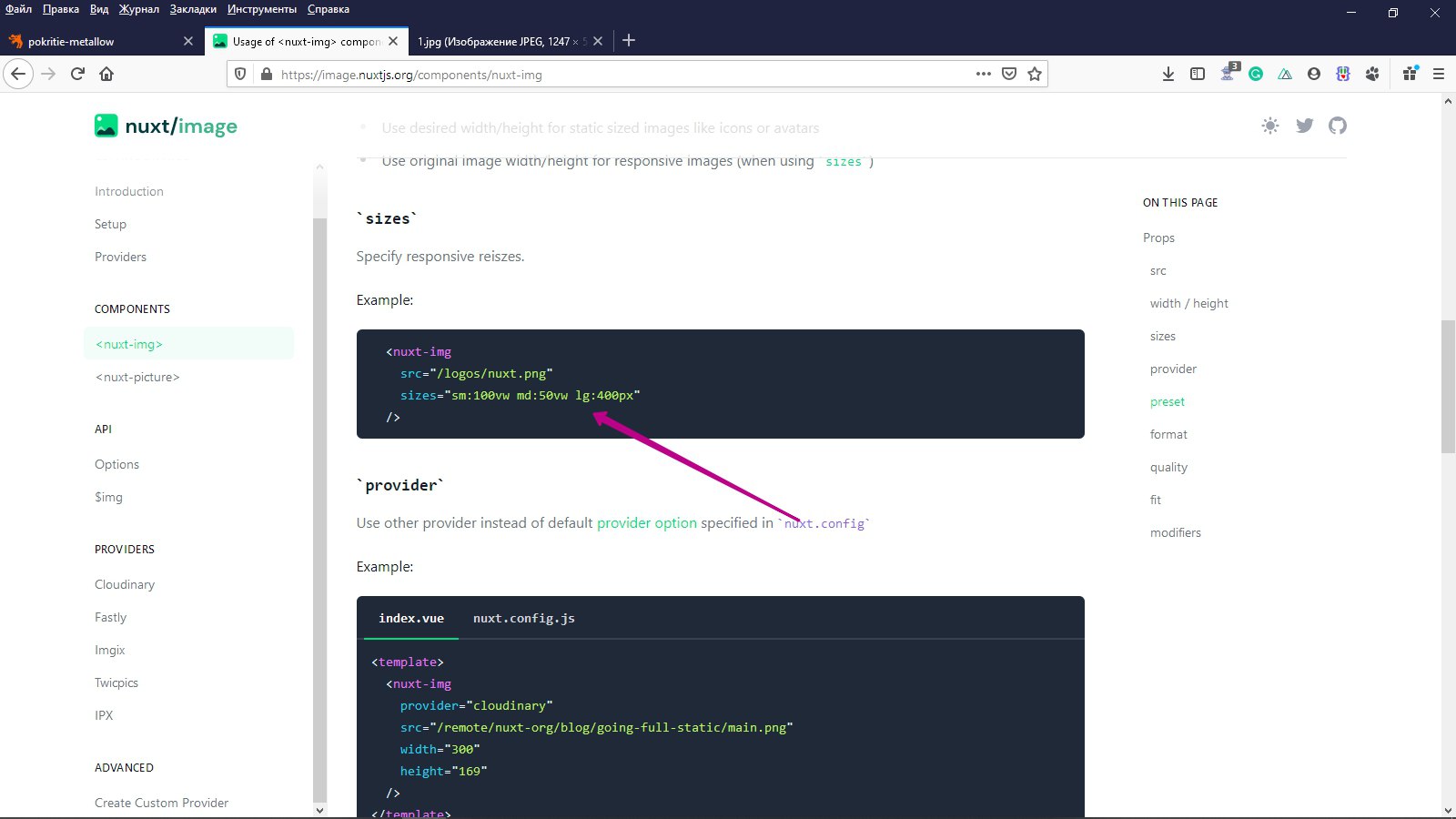Open Create Custom Provider page
1456x819 pixels.
pyautogui.click(x=161, y=803)
